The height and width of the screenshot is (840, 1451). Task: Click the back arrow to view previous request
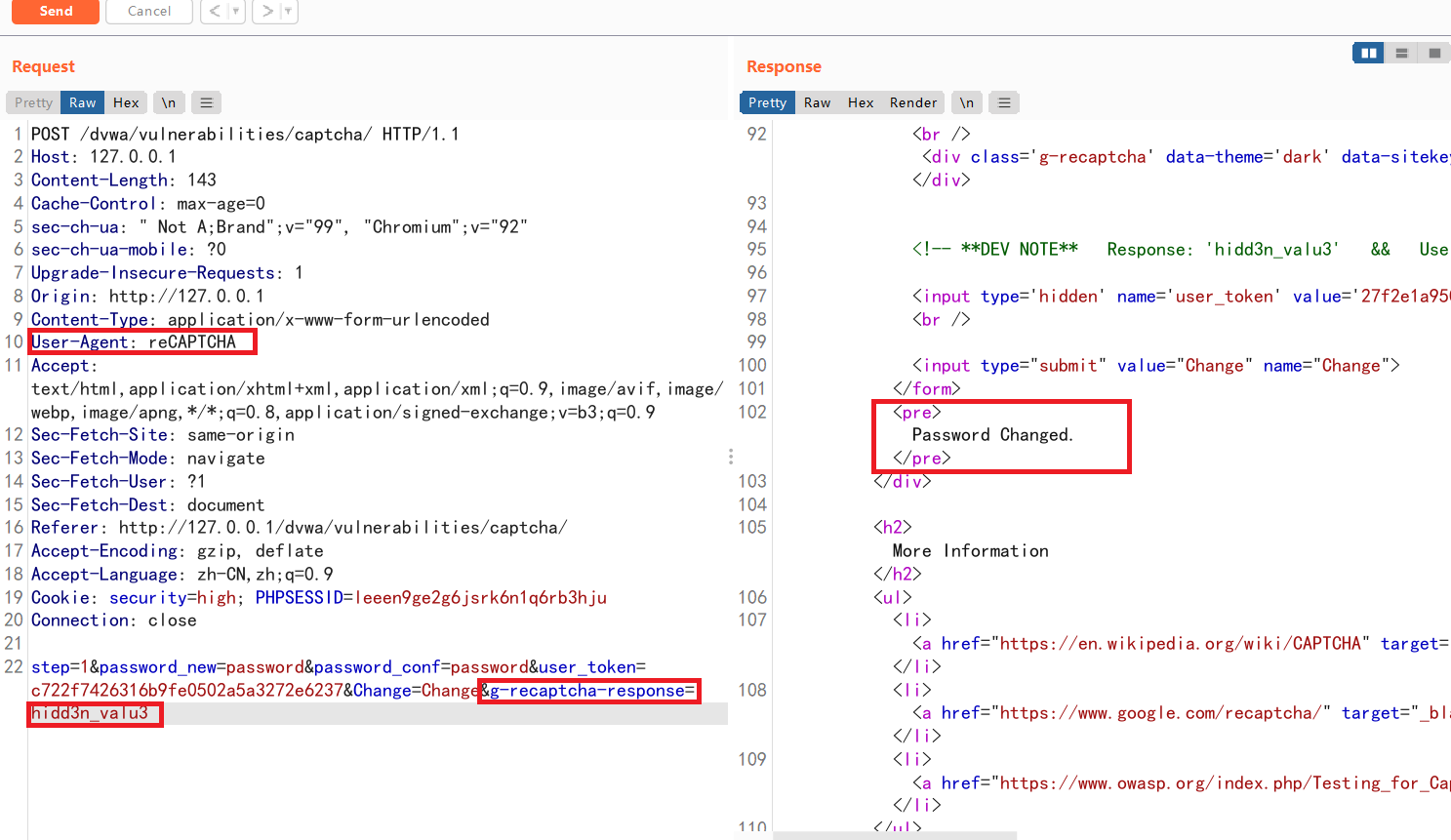click(x=216, y=12)
